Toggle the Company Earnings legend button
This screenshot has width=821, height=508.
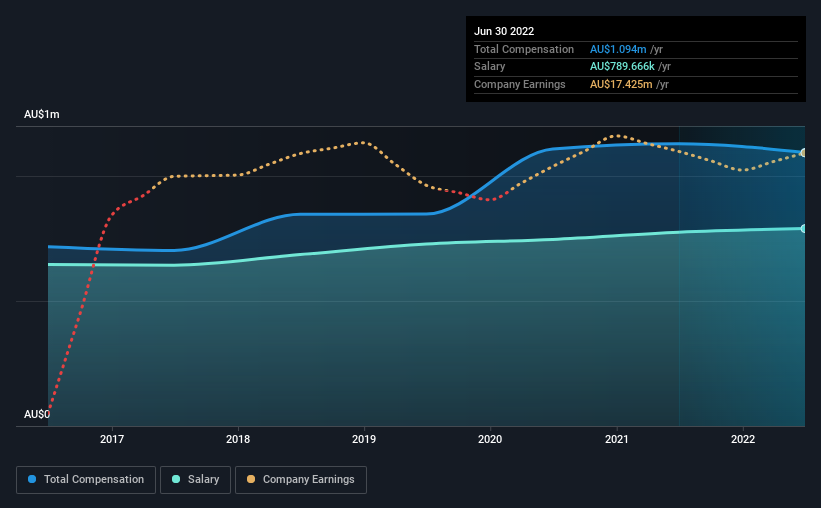[301, 480]
